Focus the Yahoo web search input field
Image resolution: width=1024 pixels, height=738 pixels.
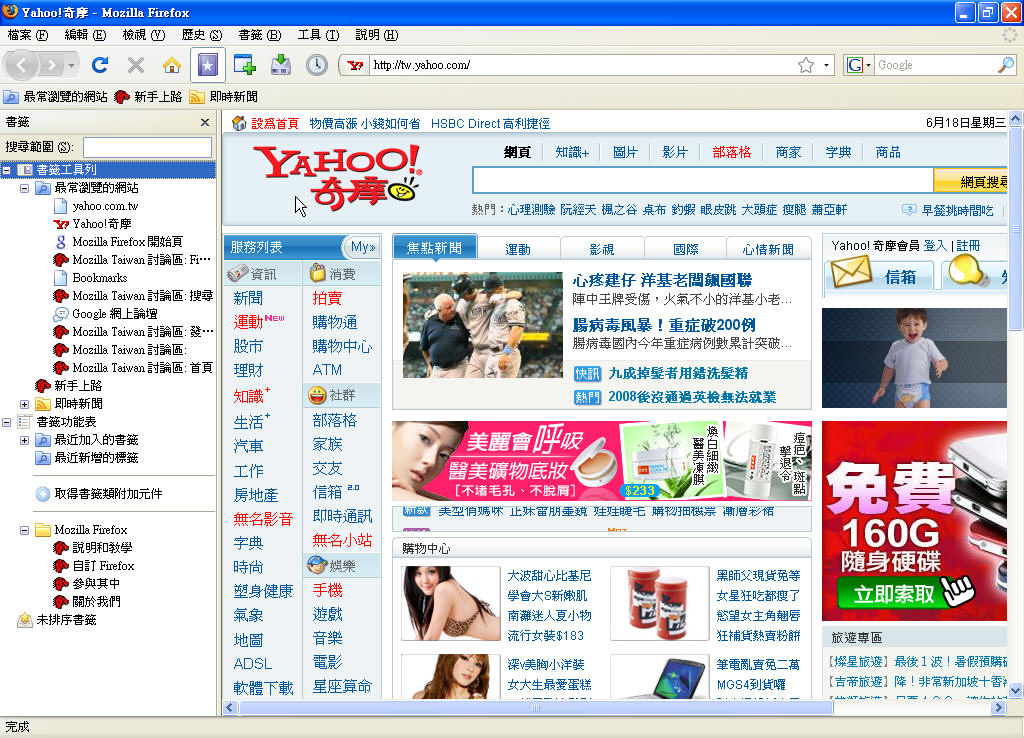pos(702,181)
